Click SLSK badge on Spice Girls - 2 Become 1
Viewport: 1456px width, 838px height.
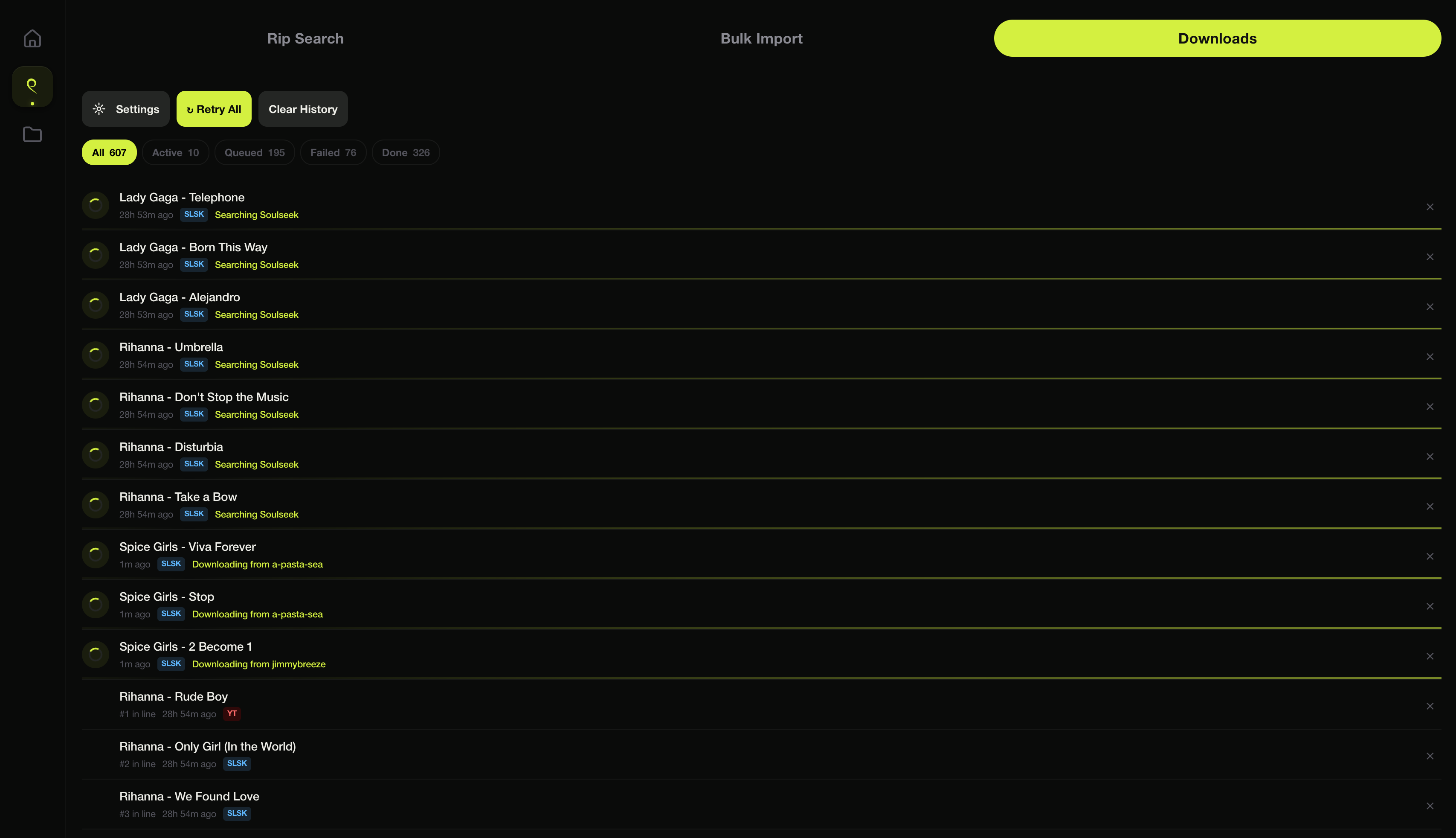click(171, 663)
